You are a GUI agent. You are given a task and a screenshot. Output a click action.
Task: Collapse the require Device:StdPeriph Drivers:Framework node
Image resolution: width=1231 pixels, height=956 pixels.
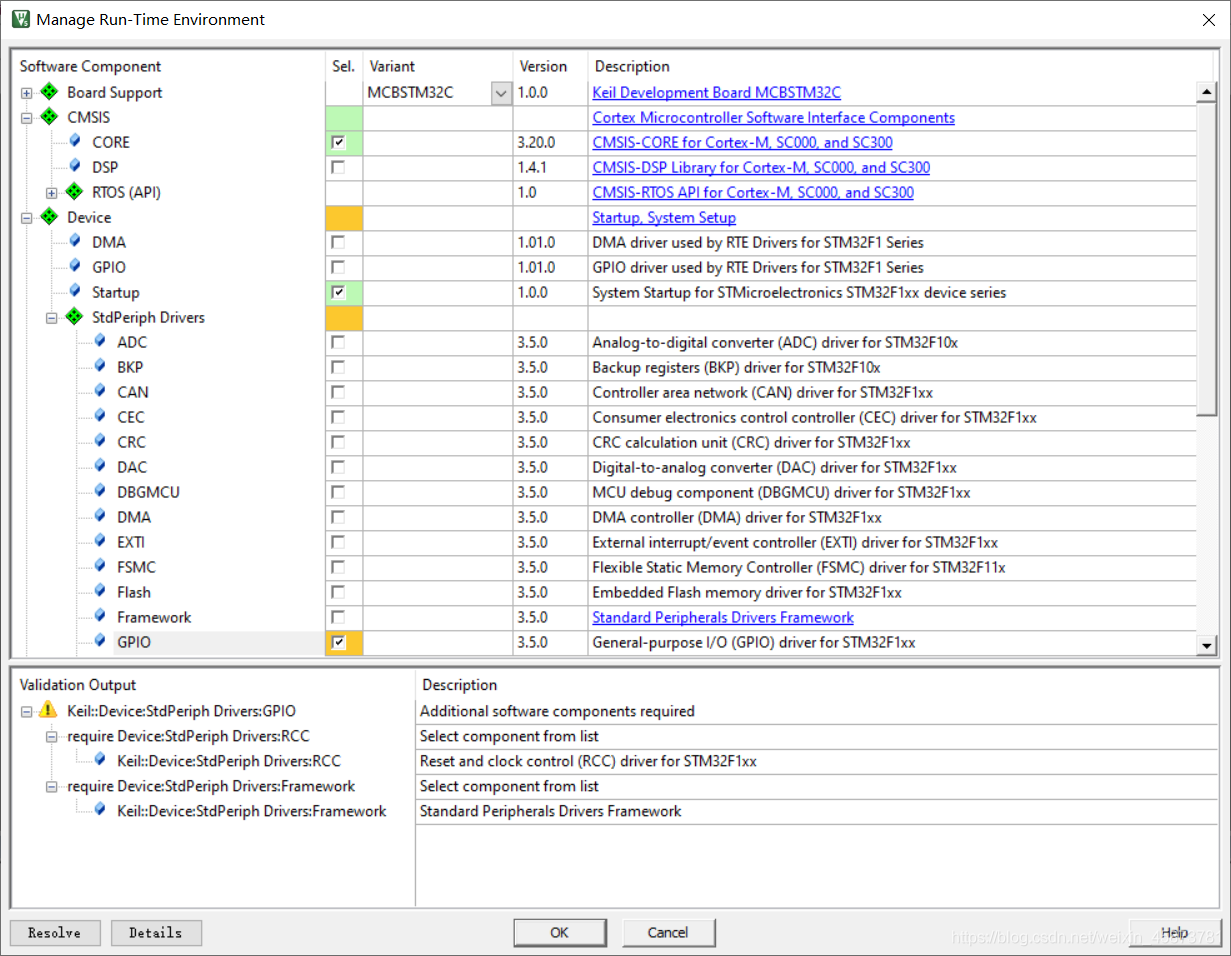click(x=52, y=786)
